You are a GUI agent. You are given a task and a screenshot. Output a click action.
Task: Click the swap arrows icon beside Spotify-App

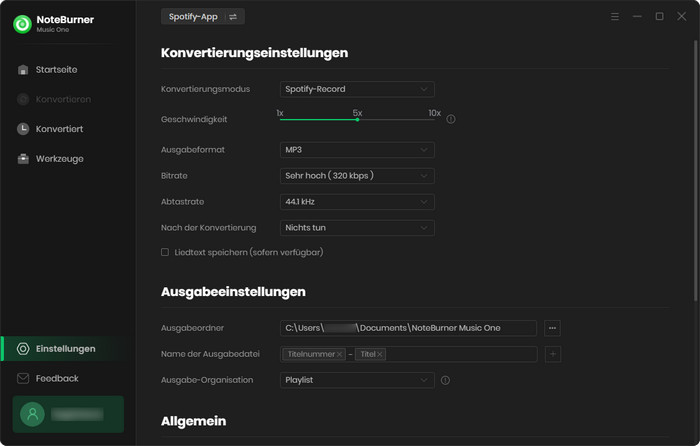pyautogui.click(x=233, y=17)
